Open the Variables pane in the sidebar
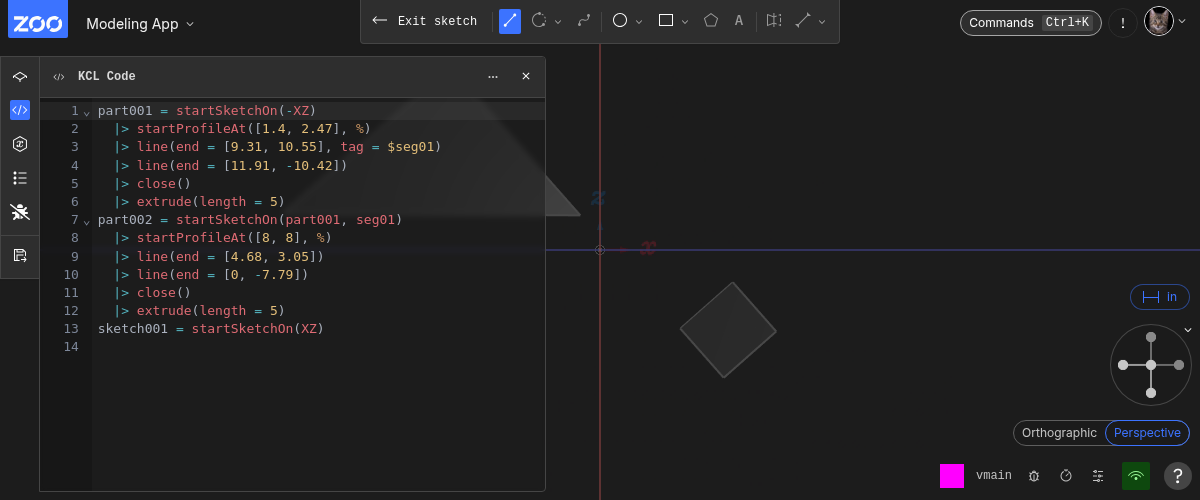Image resolution: width=1200 pixels, height=500 pixels. (20, 144)
